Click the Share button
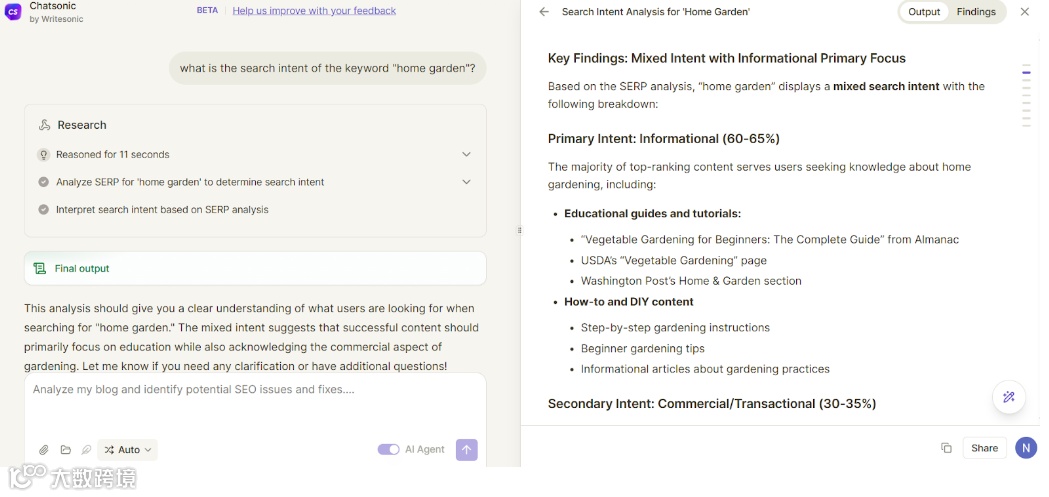Viewport: 1049px width, 497px height. (x=984, y=448)
